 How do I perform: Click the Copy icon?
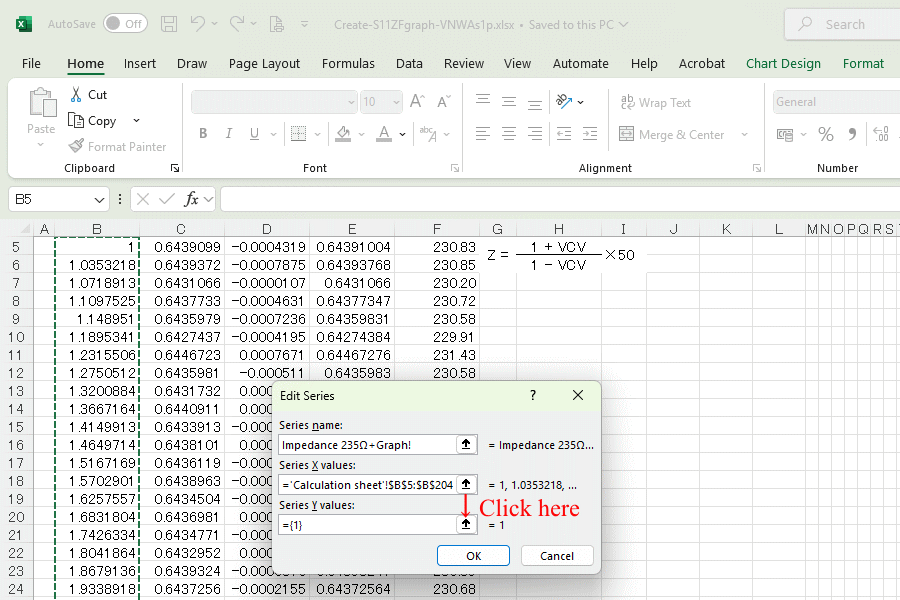pyautogui.click(x=76, y=121)
